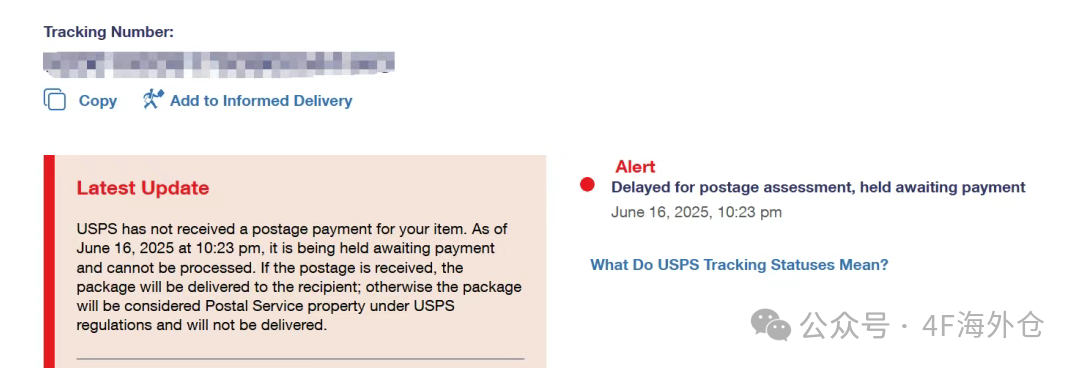Open Add to Informed Delivery link

click(x=261, y=100)
